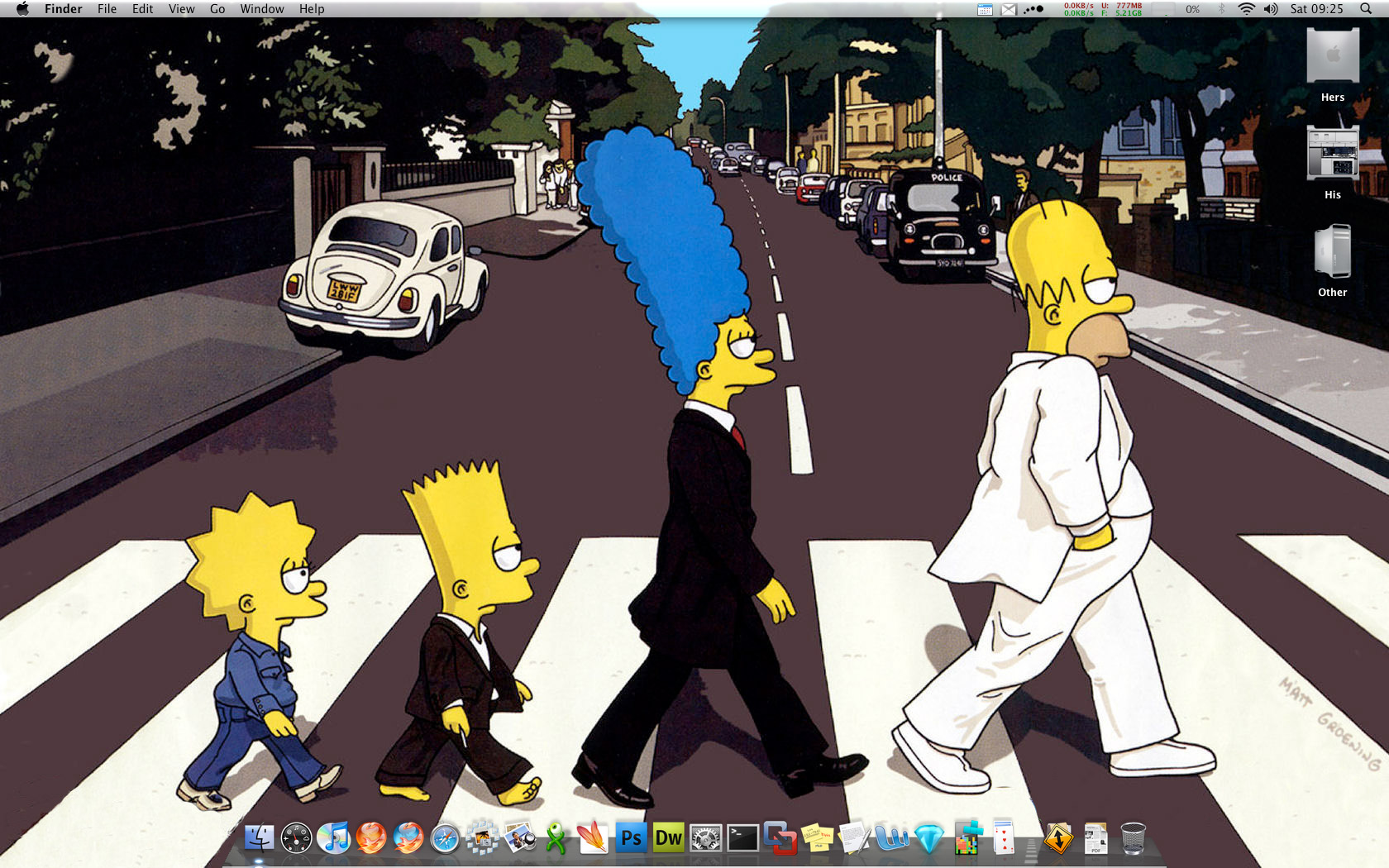Image resolution: width=1389 pixels, height=868 pixels.
Task: Launch Dreamweaver from the Dock
Action: tap(668, 838)
